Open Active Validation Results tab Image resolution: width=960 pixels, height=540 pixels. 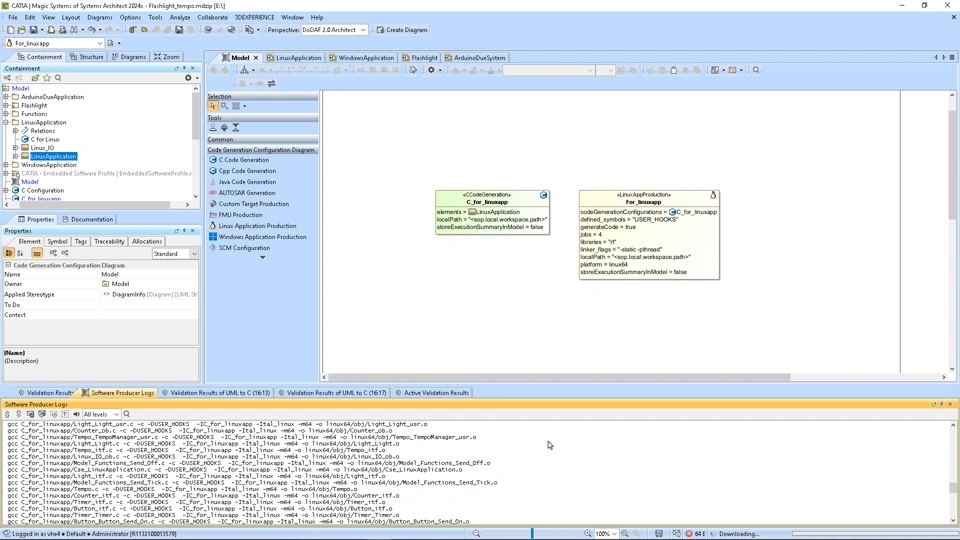(432, 392)
